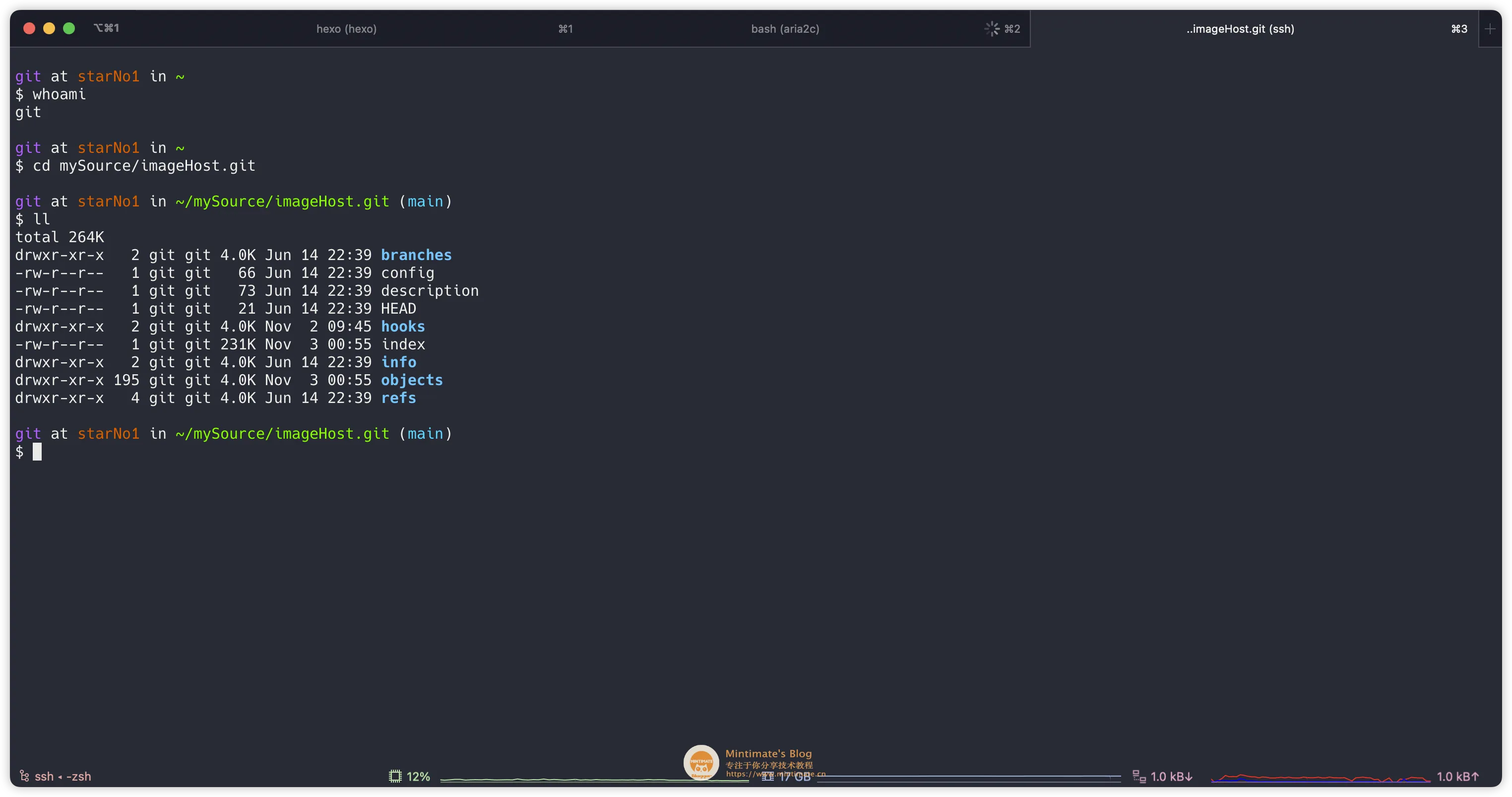
Task: Click the refs directory name
Action: [x=398, y=398]
